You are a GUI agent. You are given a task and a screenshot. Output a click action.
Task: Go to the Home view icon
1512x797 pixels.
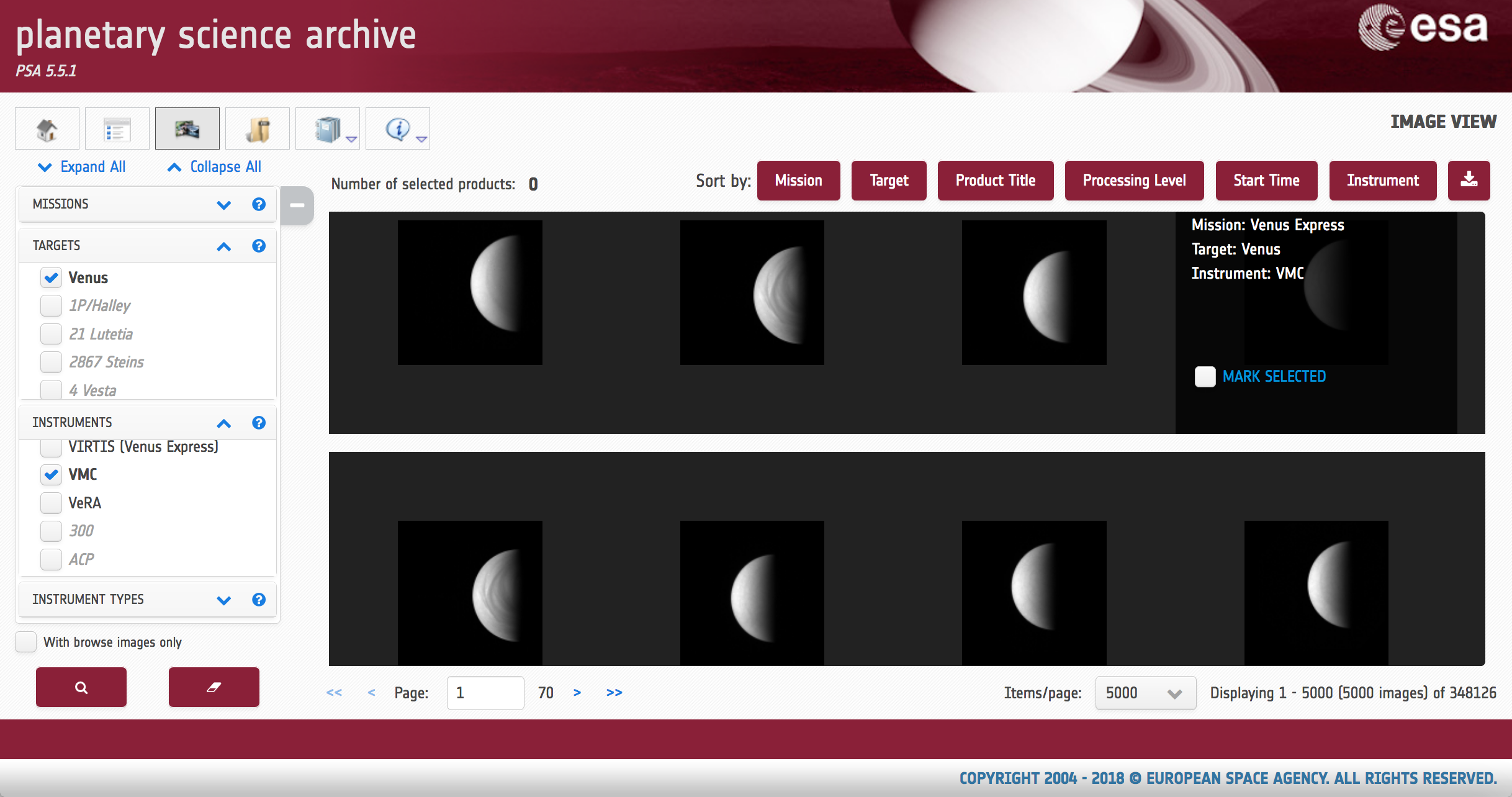click(x=47, y=128)
